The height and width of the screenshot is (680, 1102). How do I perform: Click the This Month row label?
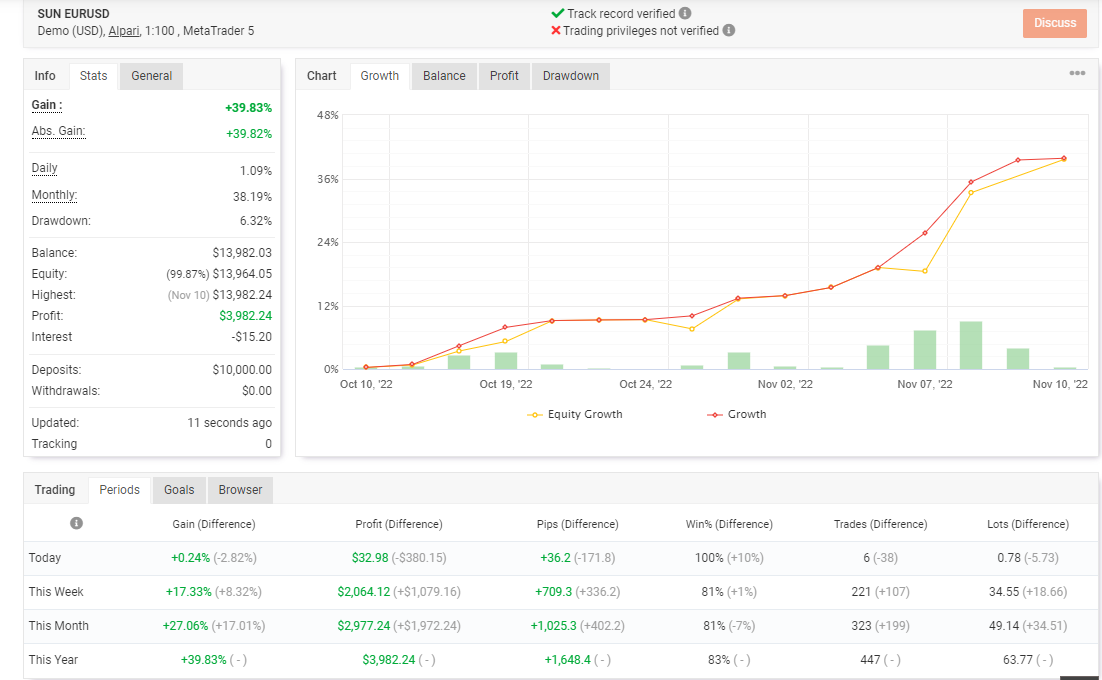coord(59,626)
